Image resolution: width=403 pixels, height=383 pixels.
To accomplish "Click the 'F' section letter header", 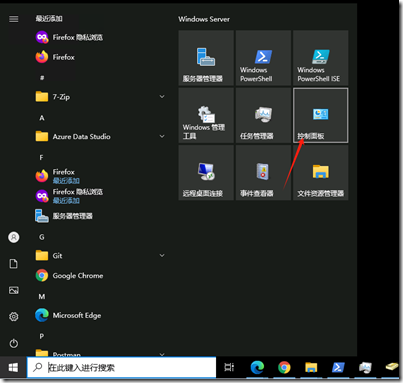I will click(x=41, y=157).
